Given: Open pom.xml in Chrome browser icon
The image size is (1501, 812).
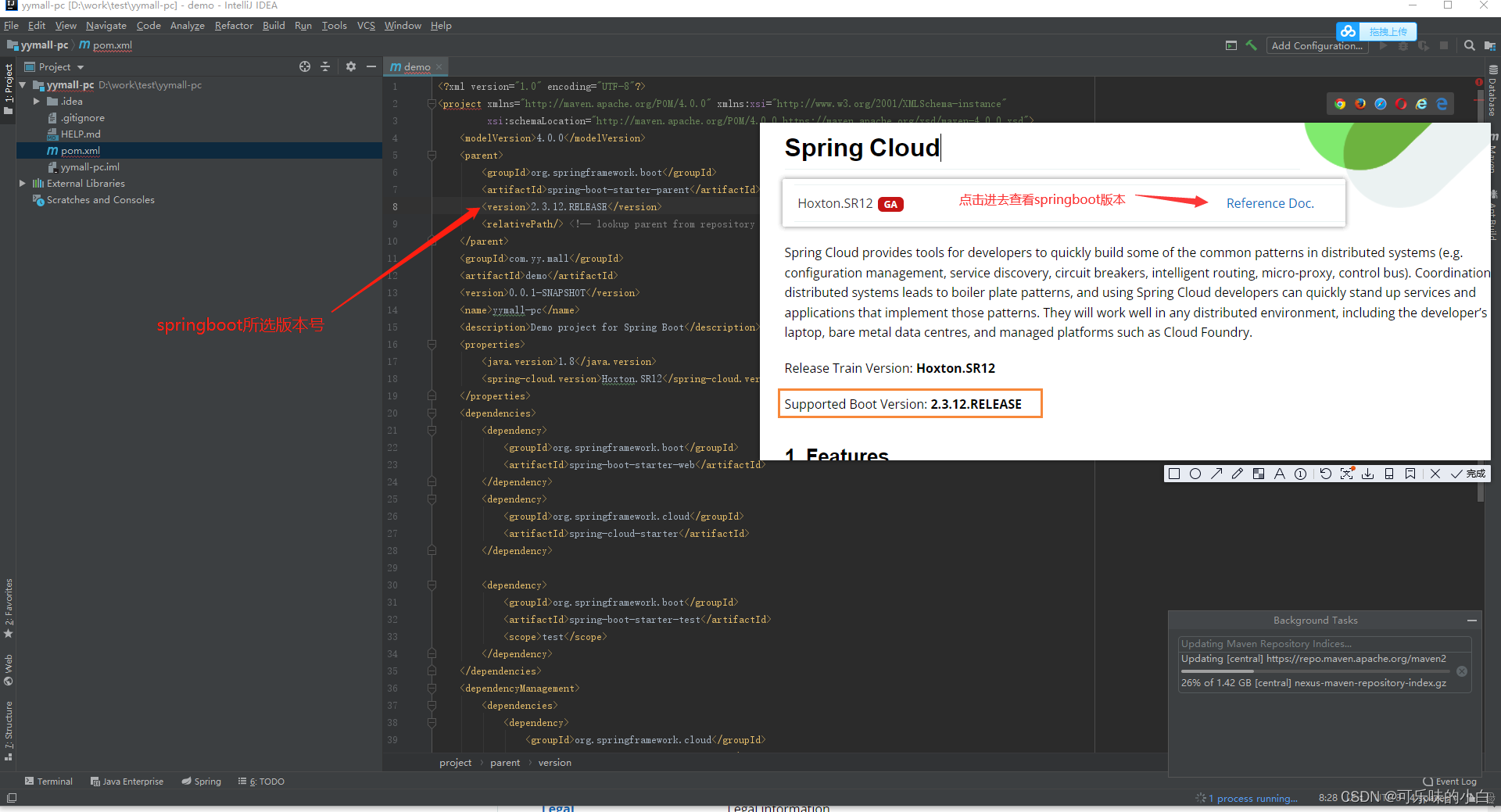Looking at the screenshot, I should pyautogui.click(x=1340, y=104).
